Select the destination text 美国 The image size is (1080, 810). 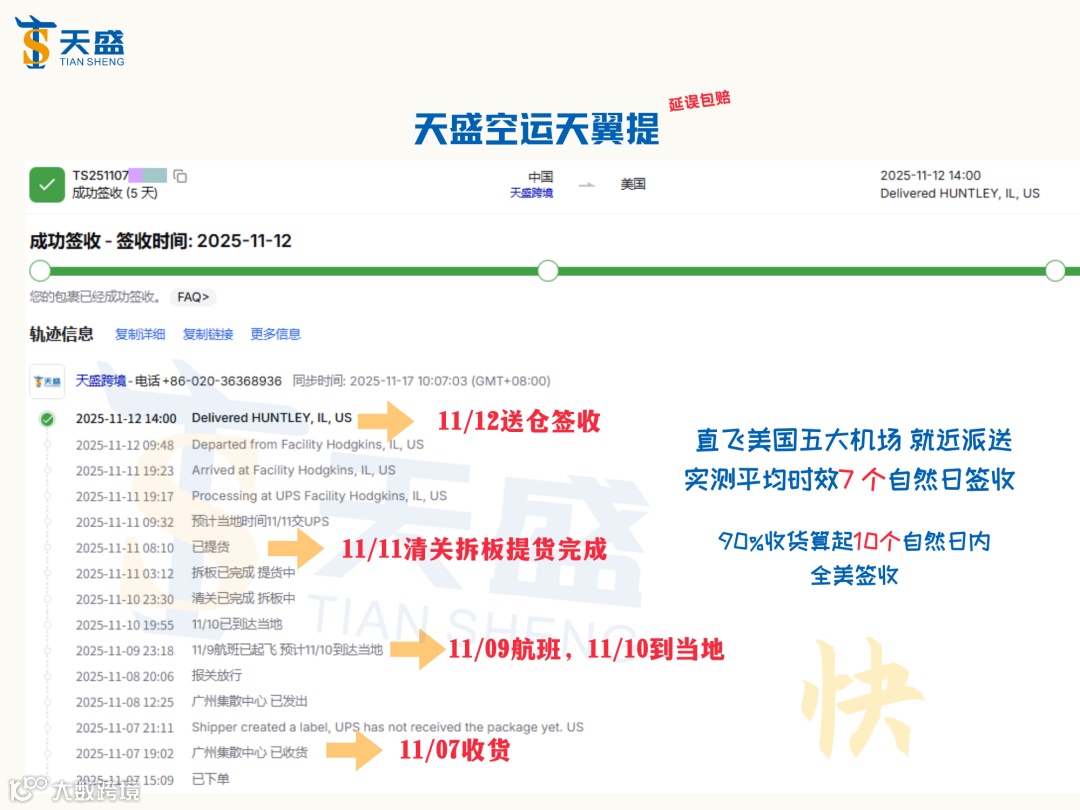click(x=633, y=184)
